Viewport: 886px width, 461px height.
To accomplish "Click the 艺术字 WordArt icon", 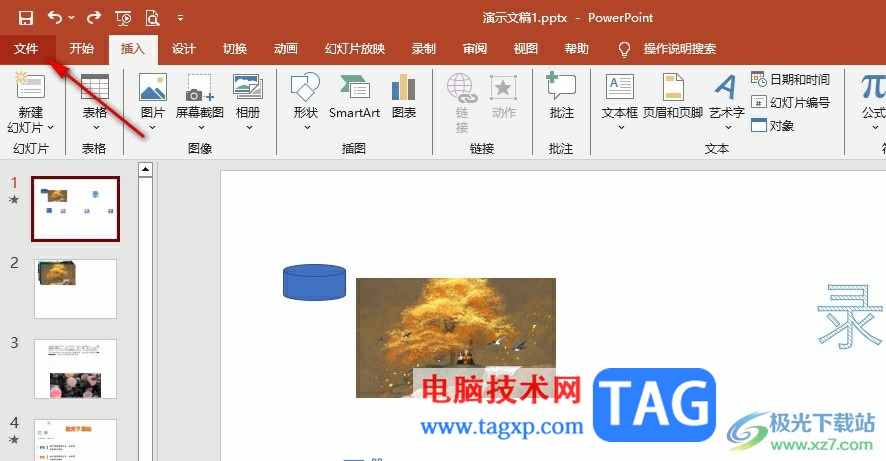I will [726, 86].
